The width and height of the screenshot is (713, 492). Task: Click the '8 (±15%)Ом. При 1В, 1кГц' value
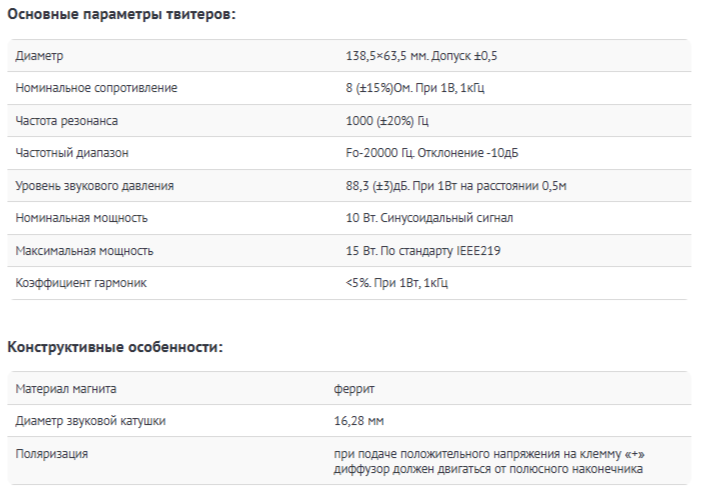pyautogui.click(x=415, y=88)
